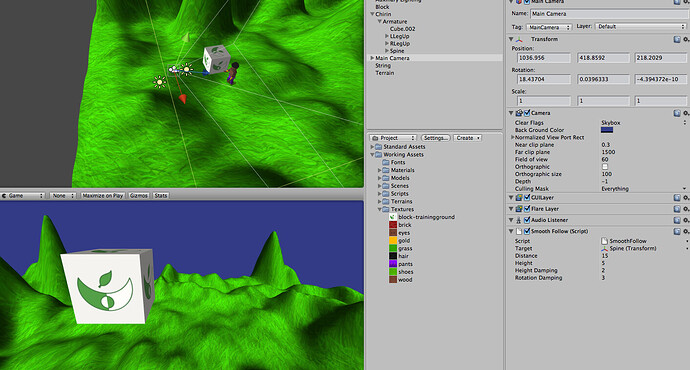Click the SmoothFollow script file icon
Image resolution: width=690 pixels, height=370 pixels.
[x=604, y=241]
